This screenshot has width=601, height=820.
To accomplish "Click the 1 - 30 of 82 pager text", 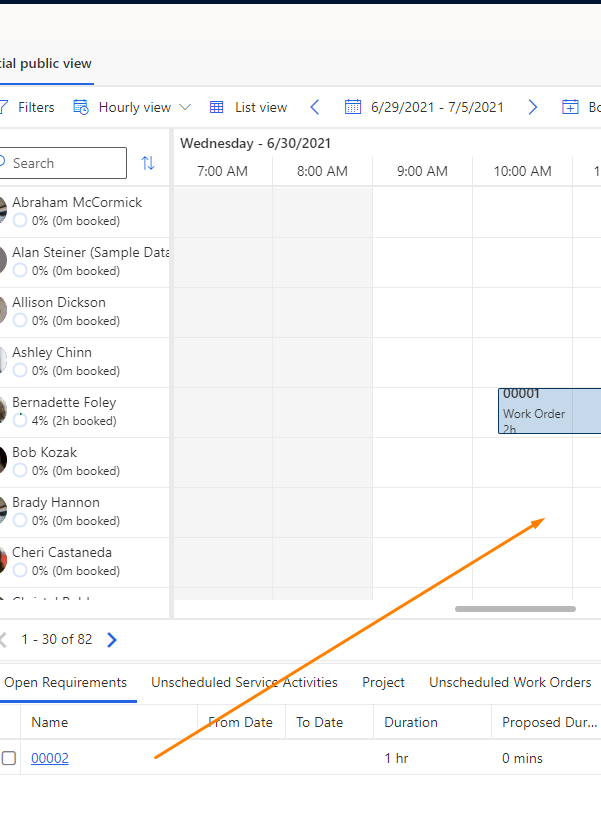I will 56,640.
